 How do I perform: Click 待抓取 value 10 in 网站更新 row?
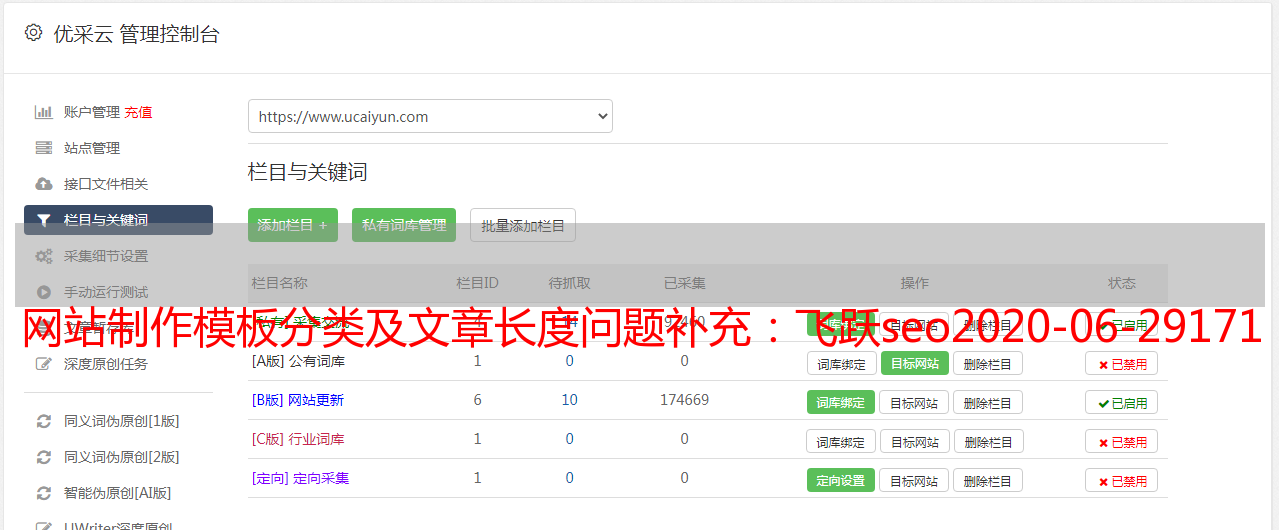pyautogui.click(x=569, y=400)
